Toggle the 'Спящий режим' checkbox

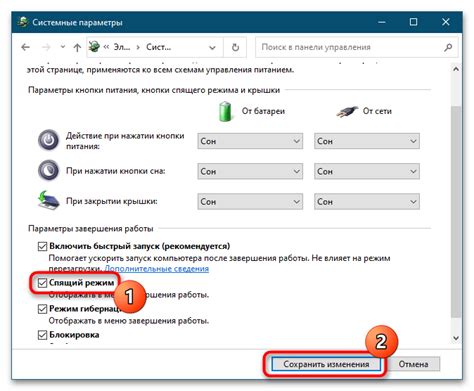42,283
